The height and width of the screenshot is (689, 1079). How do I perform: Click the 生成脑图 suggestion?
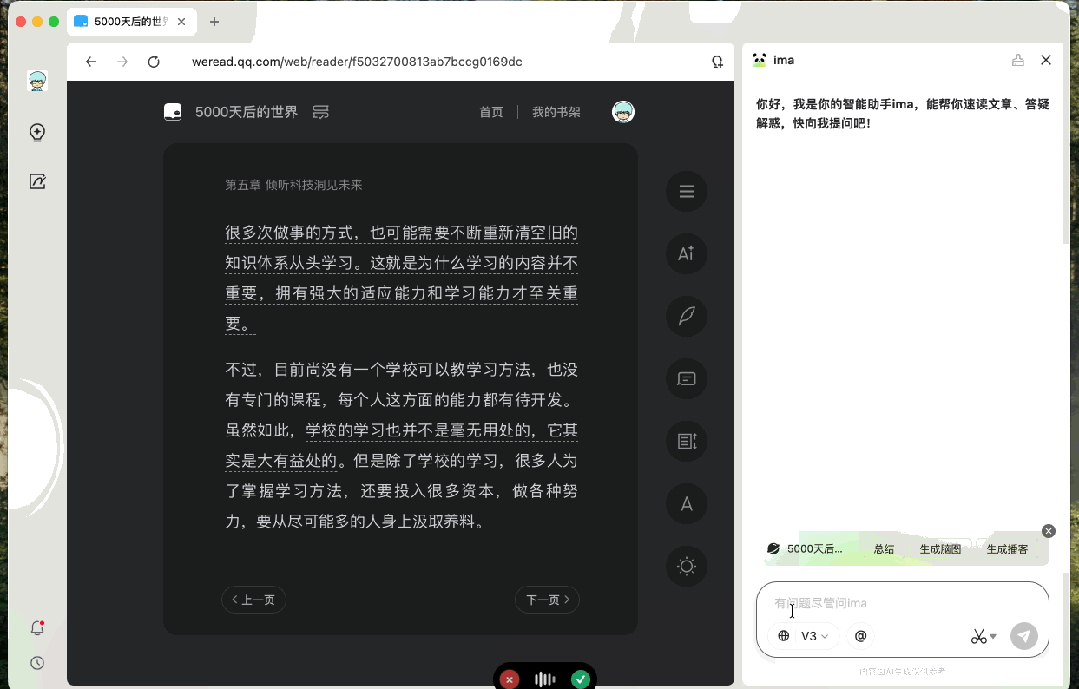[940, 549]
